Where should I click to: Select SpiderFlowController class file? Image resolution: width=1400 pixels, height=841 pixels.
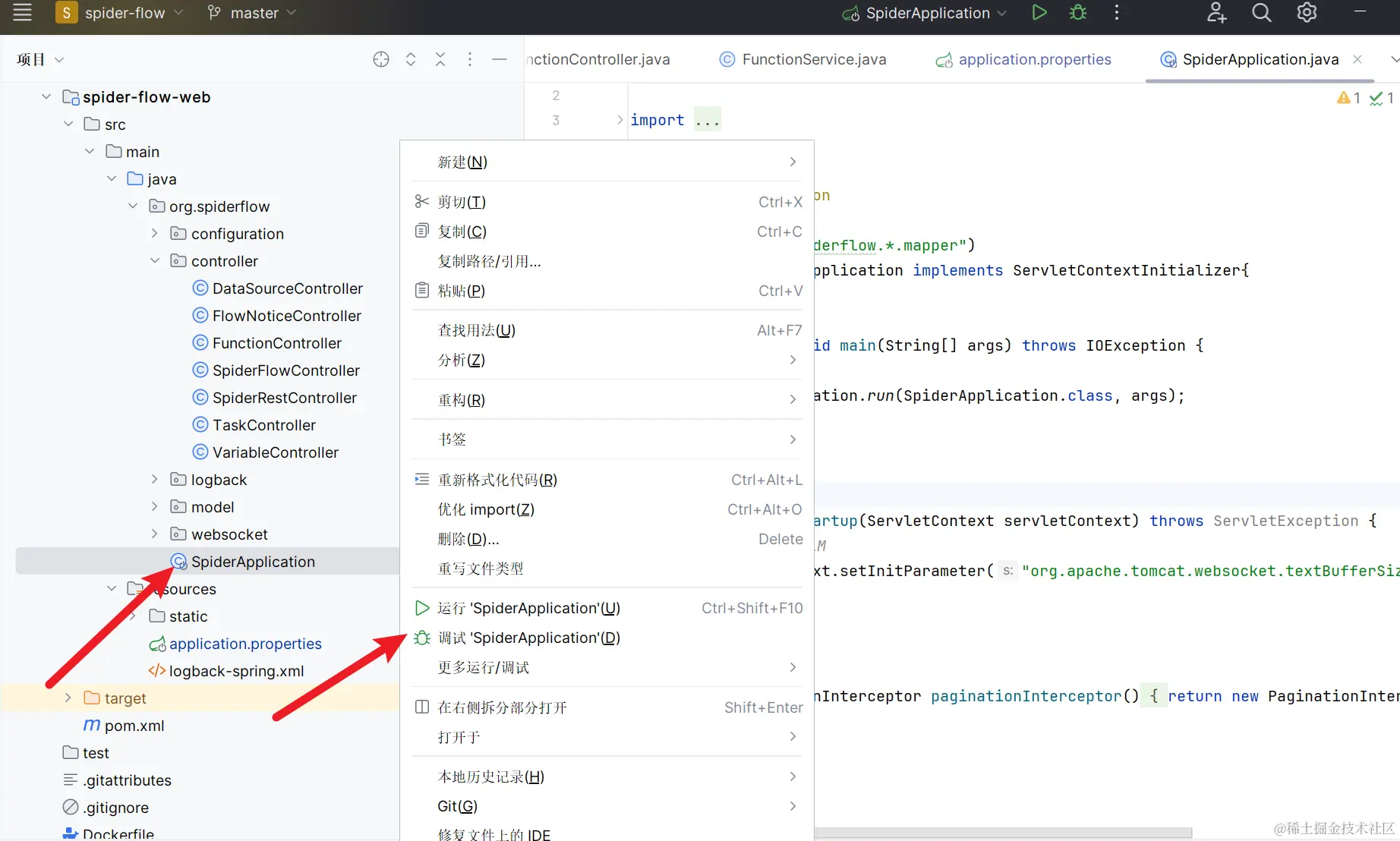coord(276,370)
